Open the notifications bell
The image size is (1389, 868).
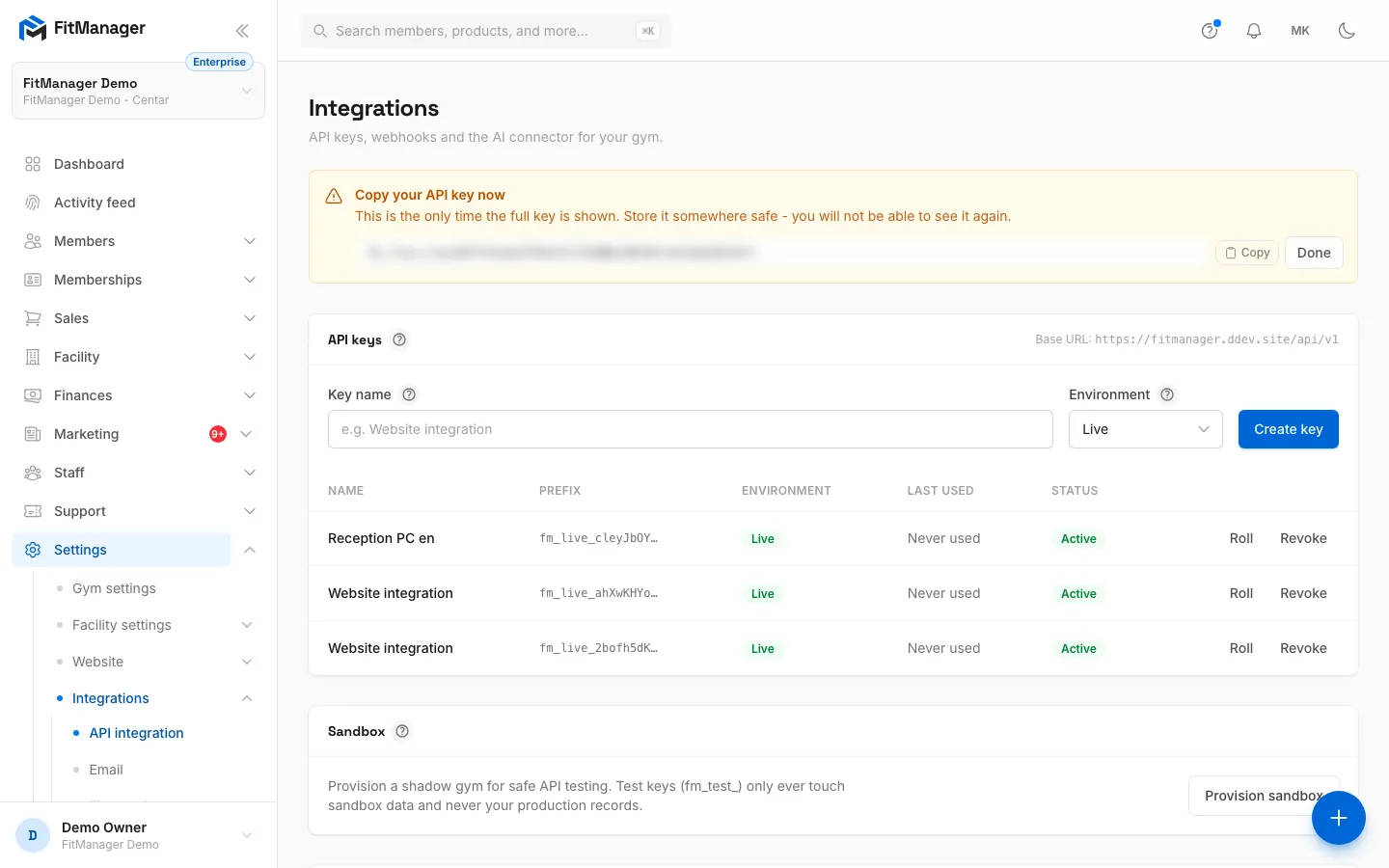click(1254, 31)
